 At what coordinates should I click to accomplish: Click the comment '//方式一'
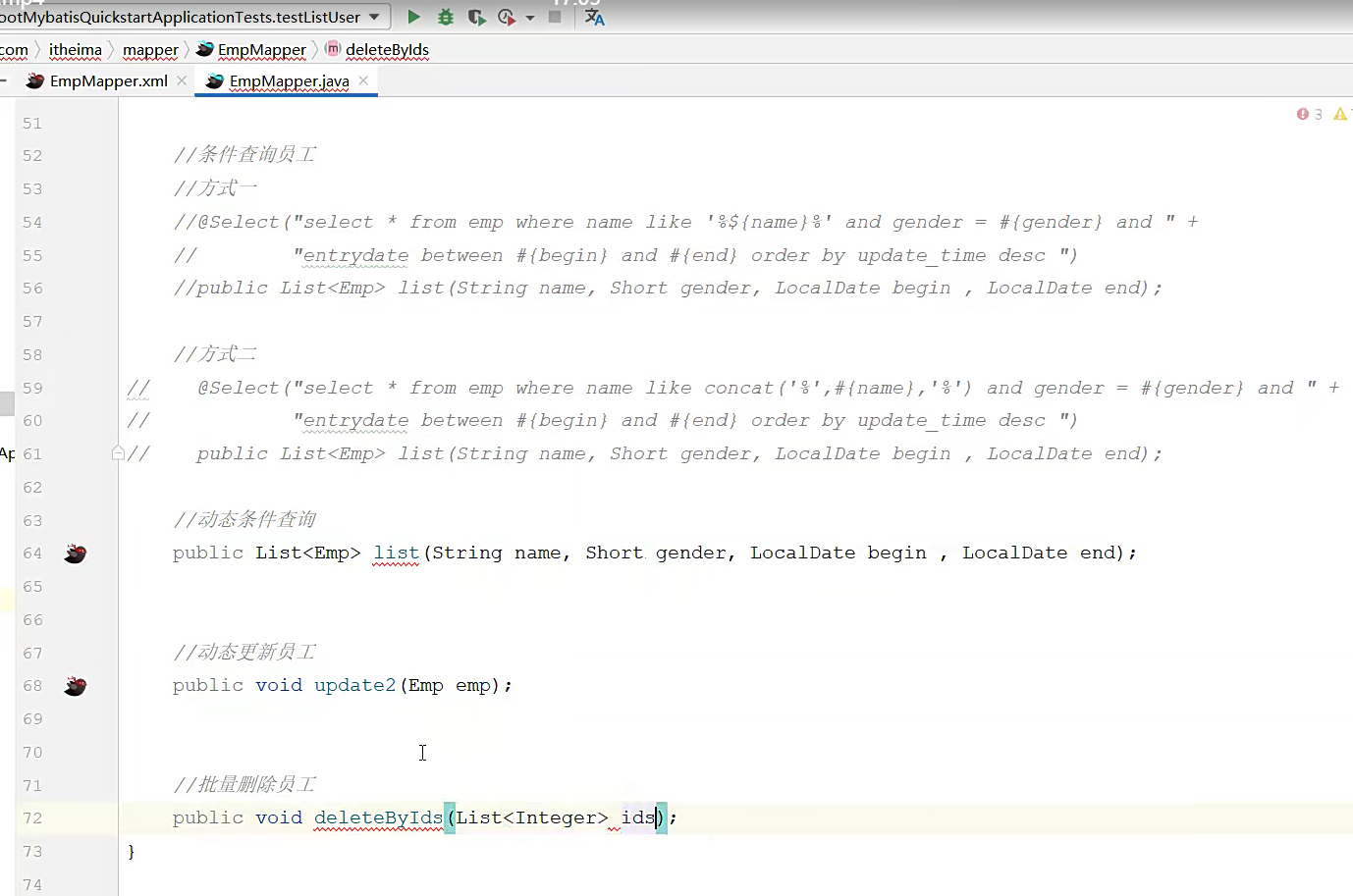(215, 187)
